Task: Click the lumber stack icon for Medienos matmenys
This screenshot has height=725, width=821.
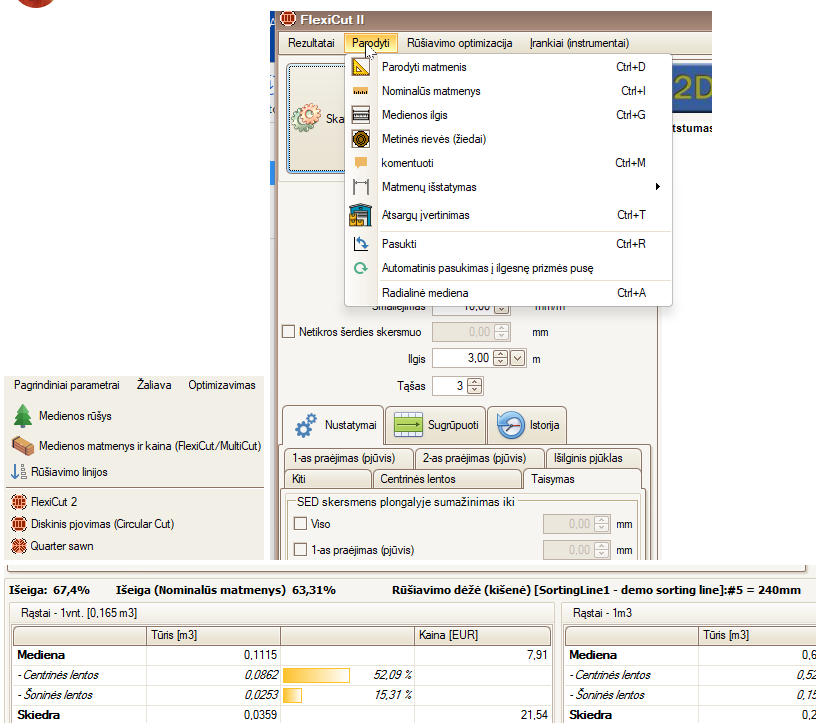Action: 23,446
